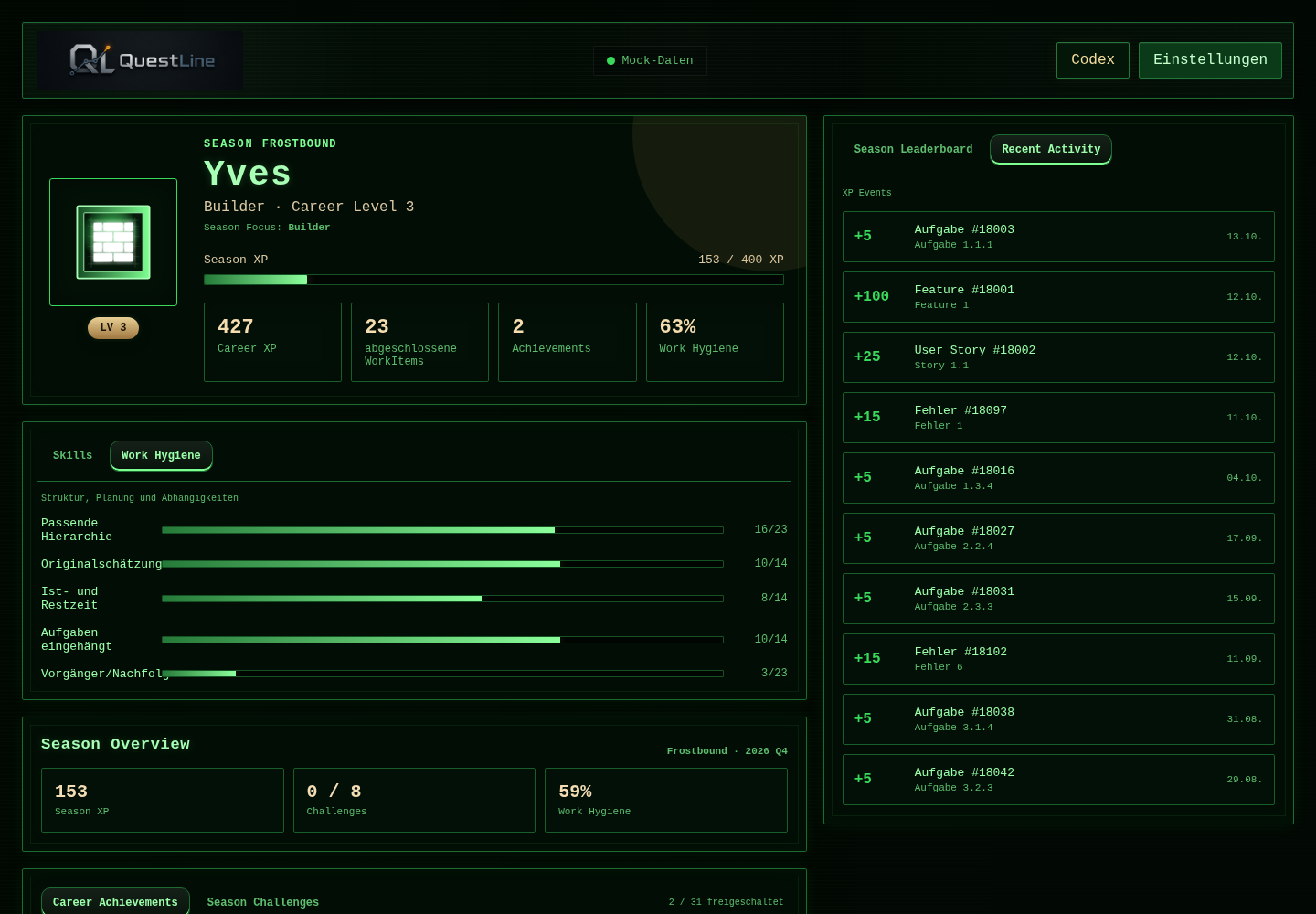
Task: Open the Aufgabe #18016 activity entry
Action: point(1058,478)
